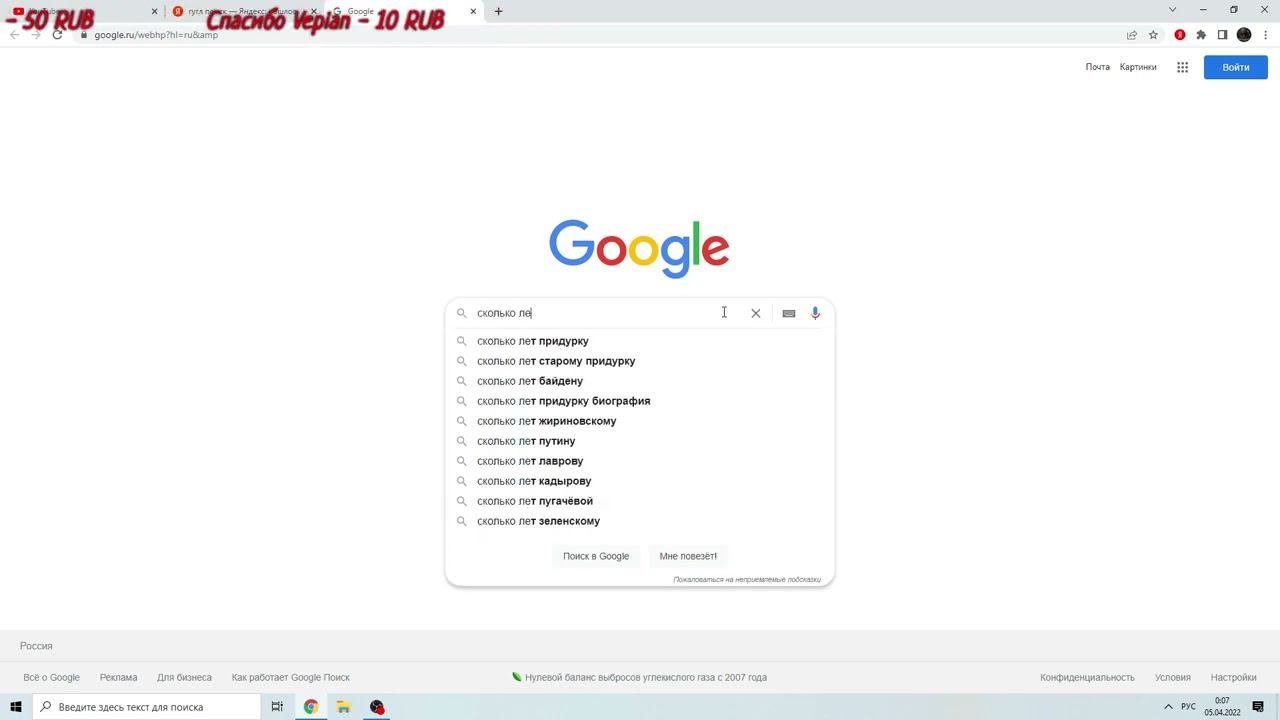Select suggestion "сколько лет придурку"

(x=640, y=341)
